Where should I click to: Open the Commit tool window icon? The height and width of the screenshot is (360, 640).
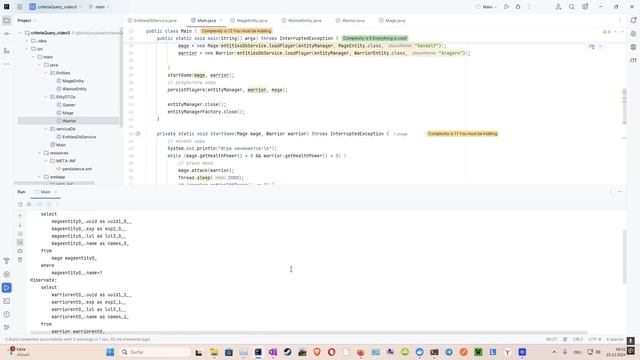tap(7, 34)
